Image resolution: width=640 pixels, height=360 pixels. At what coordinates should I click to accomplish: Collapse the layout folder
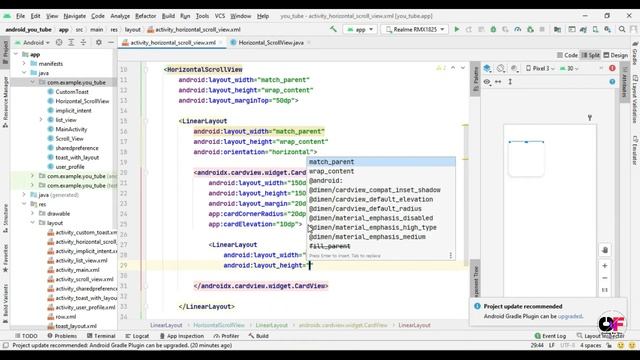pos(33,223)
